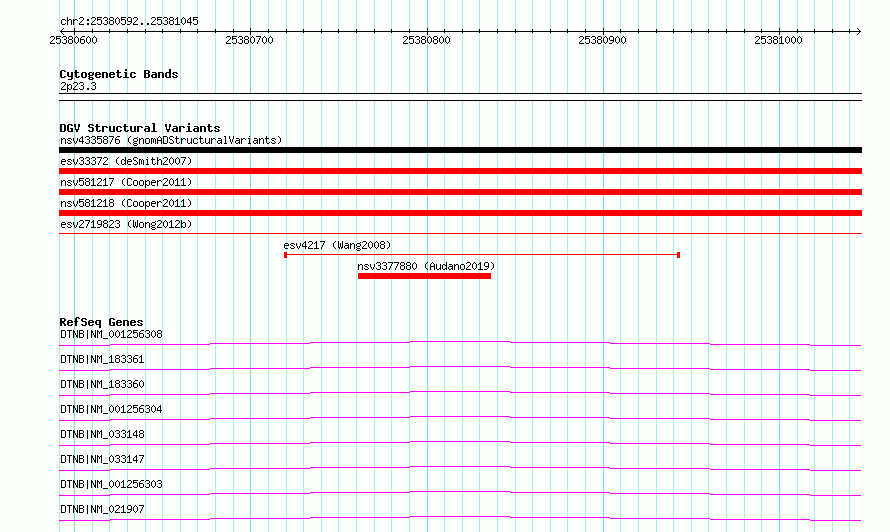Click ruler position 25380700
This screenshot has height=532, width=890.
point(249,40)
